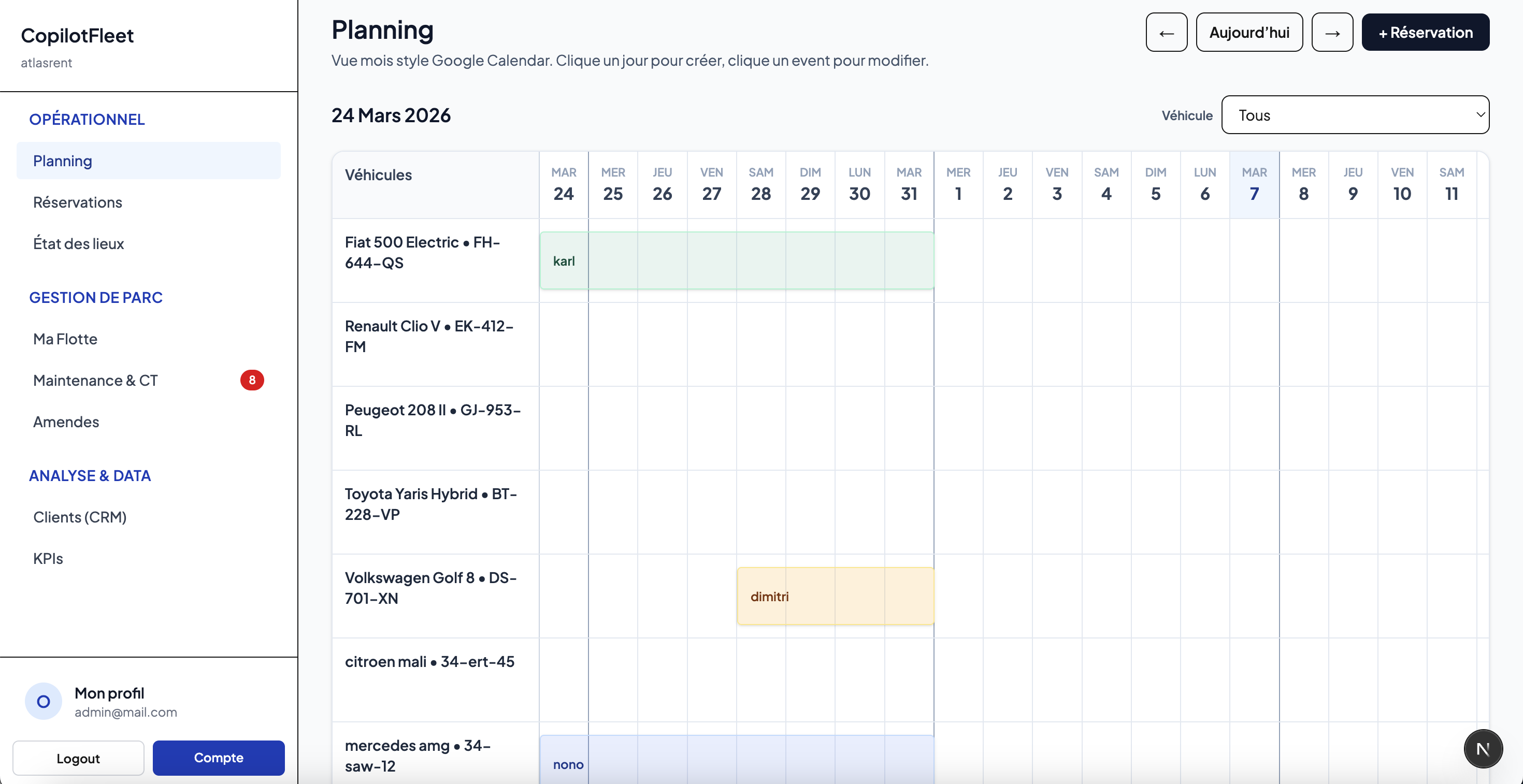This screenshot has width=1523, height=784.
Task: Open the Véhicule filter dropdown
Action: [x=1355, y=114]
